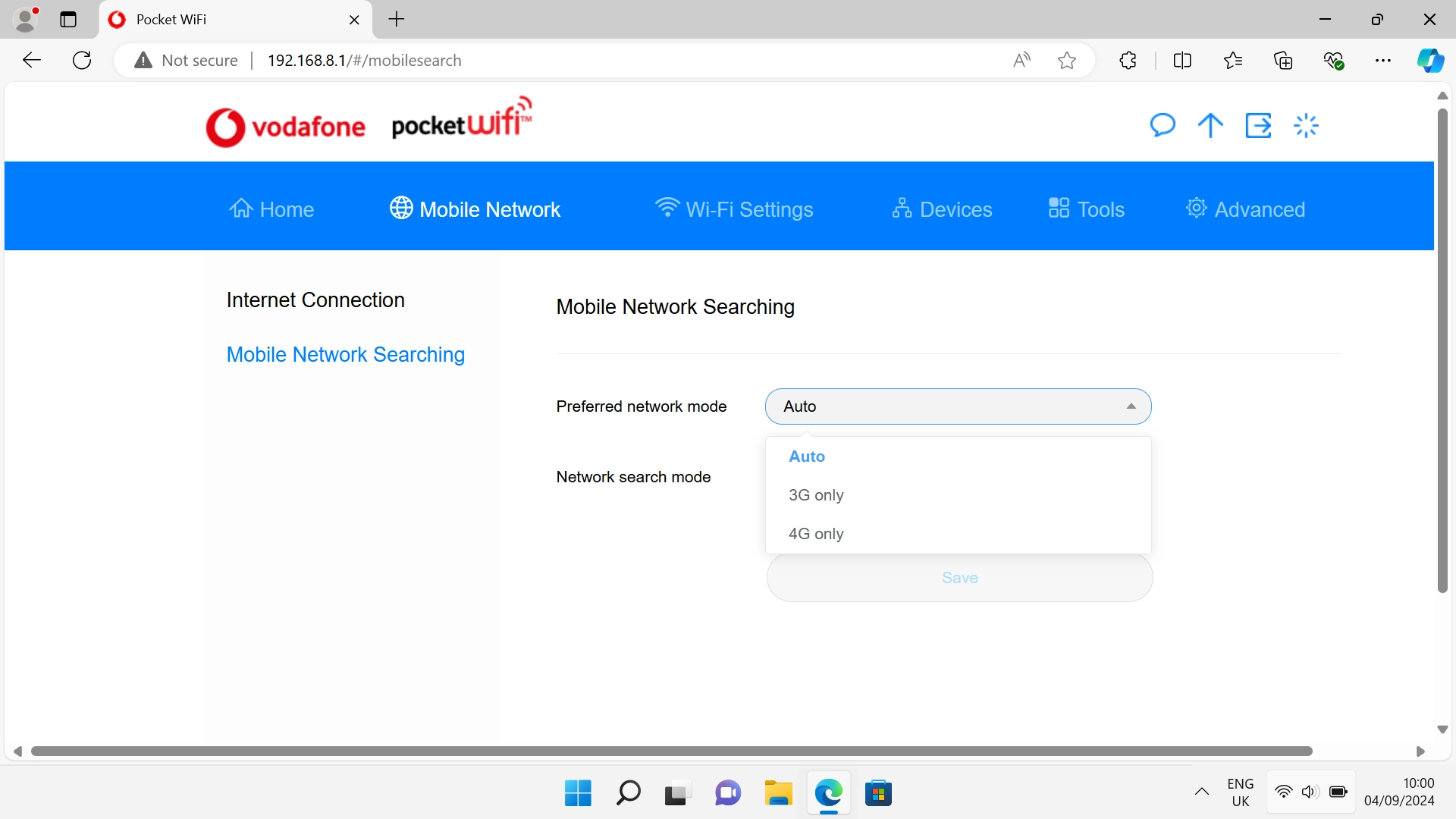
Task: Click the loading spinner icon
Action: pyautogui.click(x=1306, y=125)
